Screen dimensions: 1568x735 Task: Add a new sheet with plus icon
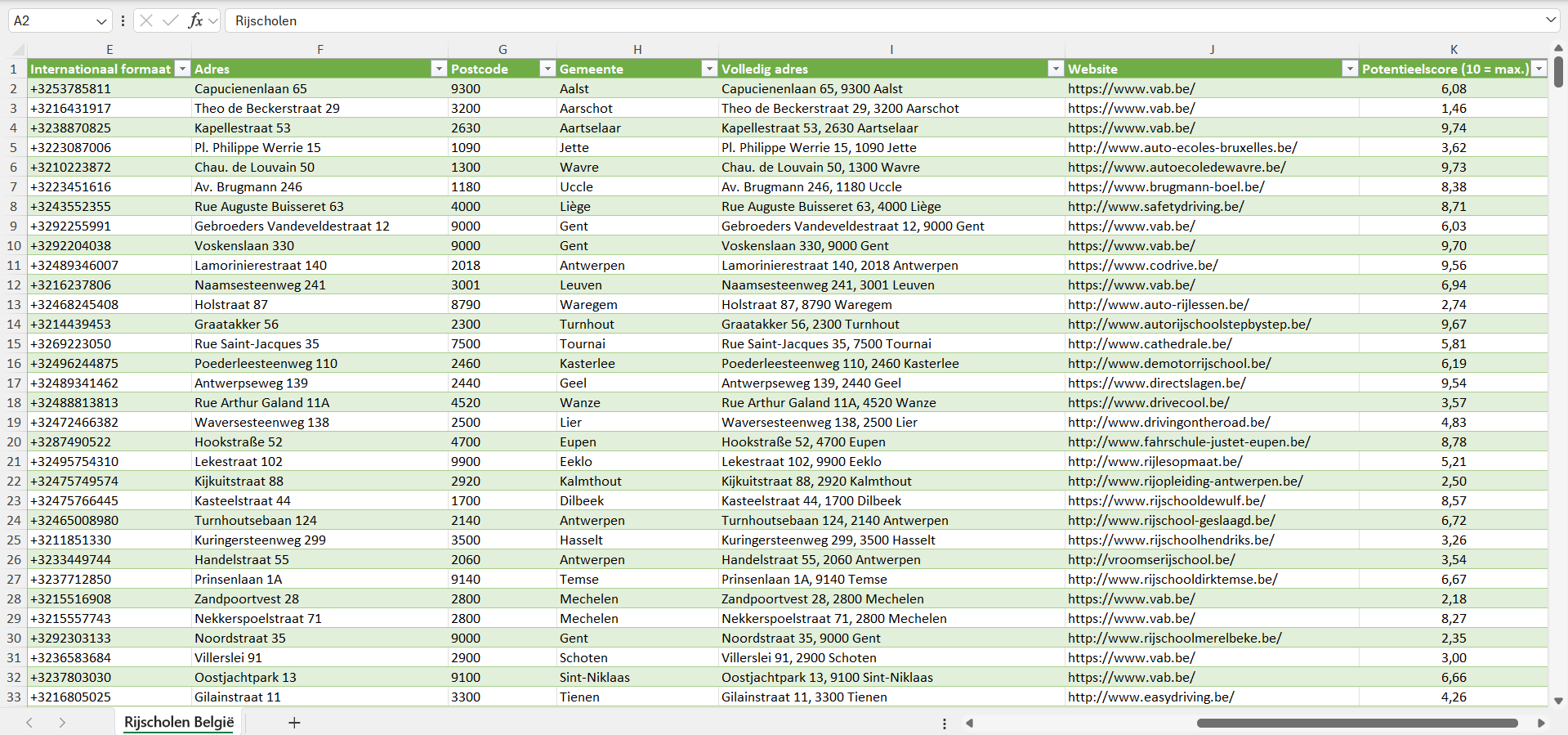[294, 723]
